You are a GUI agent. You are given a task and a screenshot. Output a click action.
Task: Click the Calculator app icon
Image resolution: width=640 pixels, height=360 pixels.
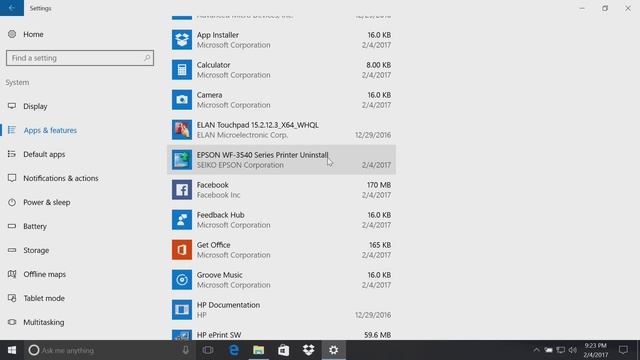pyautogui.click(x=182, y=70)
